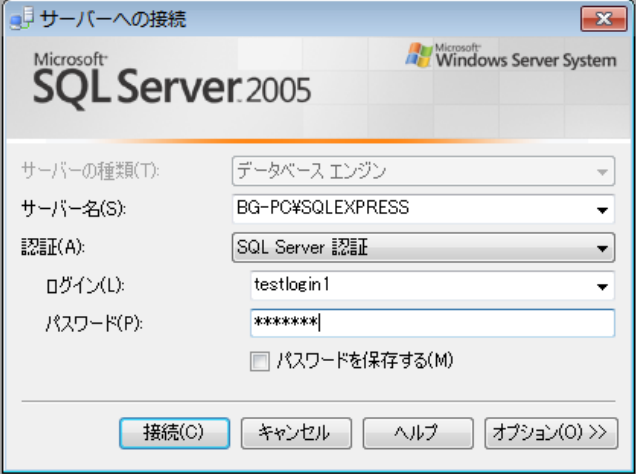Image resolution: width=636 pixels, height=474 pixels.
Task: Open the ログイン dropdown arrow
Action: tap(602, 286)
